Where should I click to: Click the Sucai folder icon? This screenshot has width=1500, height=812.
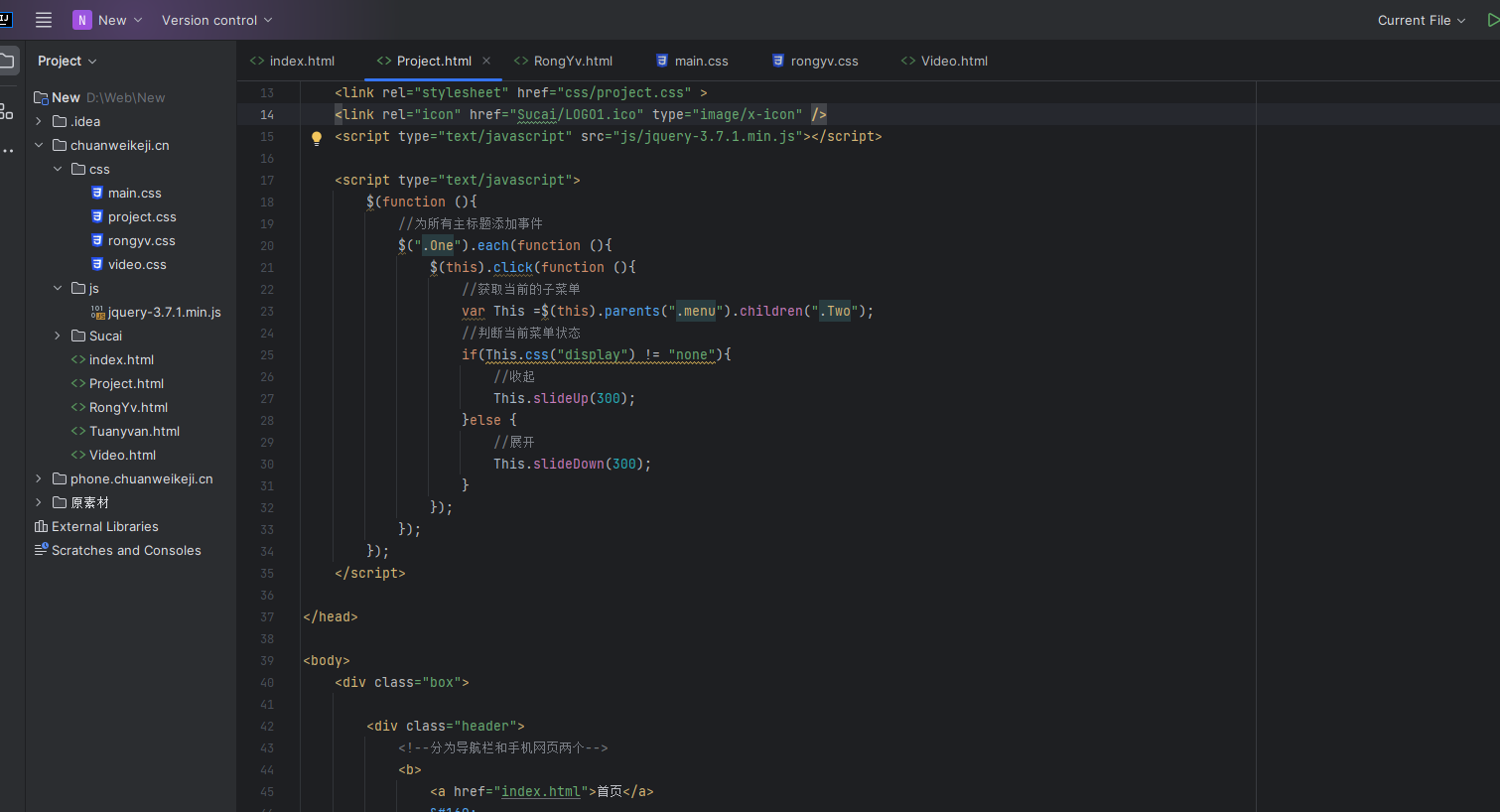tap(78, 336)
